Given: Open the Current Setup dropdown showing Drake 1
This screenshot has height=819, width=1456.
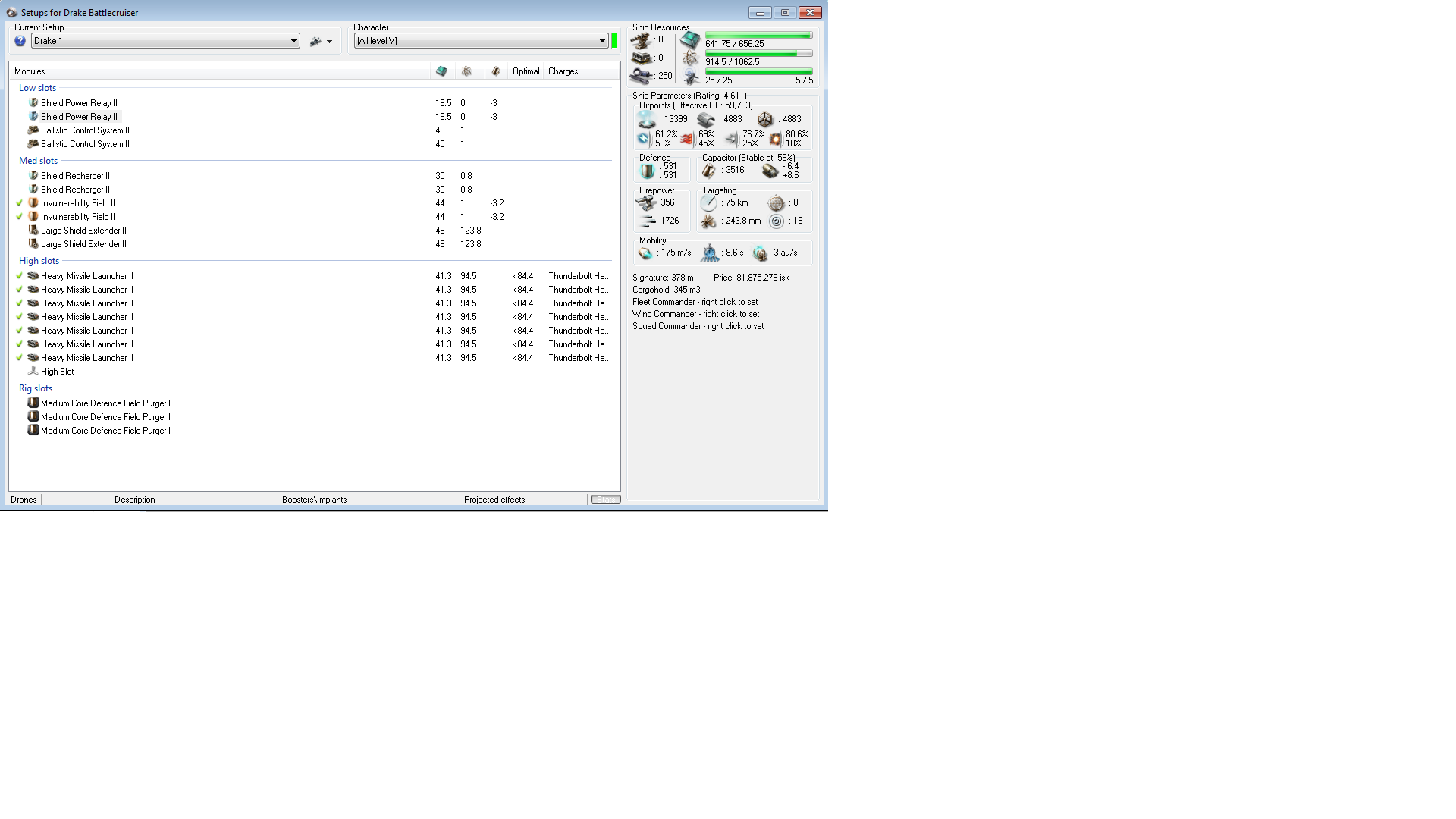Looking at the screenshot, I should click(165, 41).
